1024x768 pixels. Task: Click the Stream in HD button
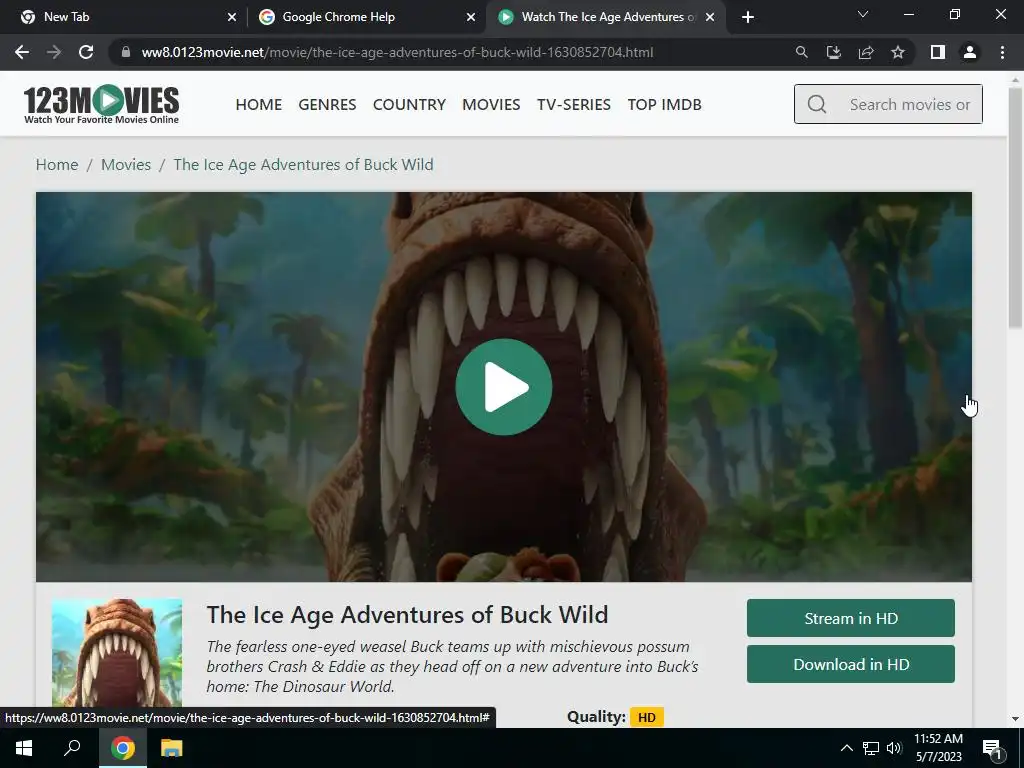851,618
